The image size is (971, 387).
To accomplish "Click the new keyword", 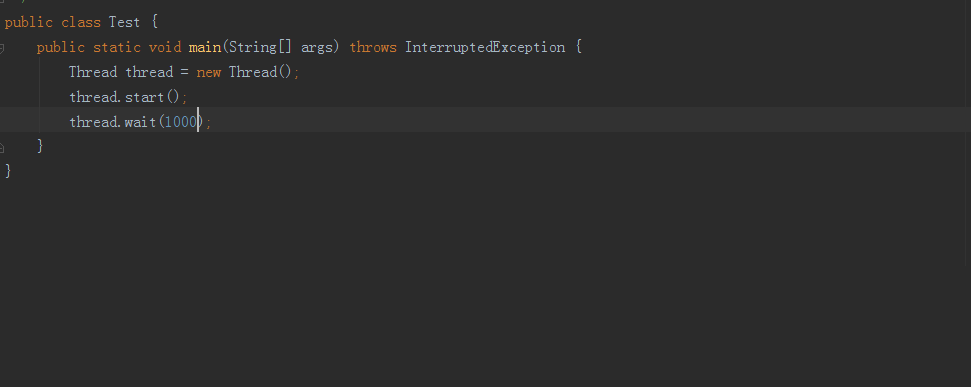I will point(209,72).
